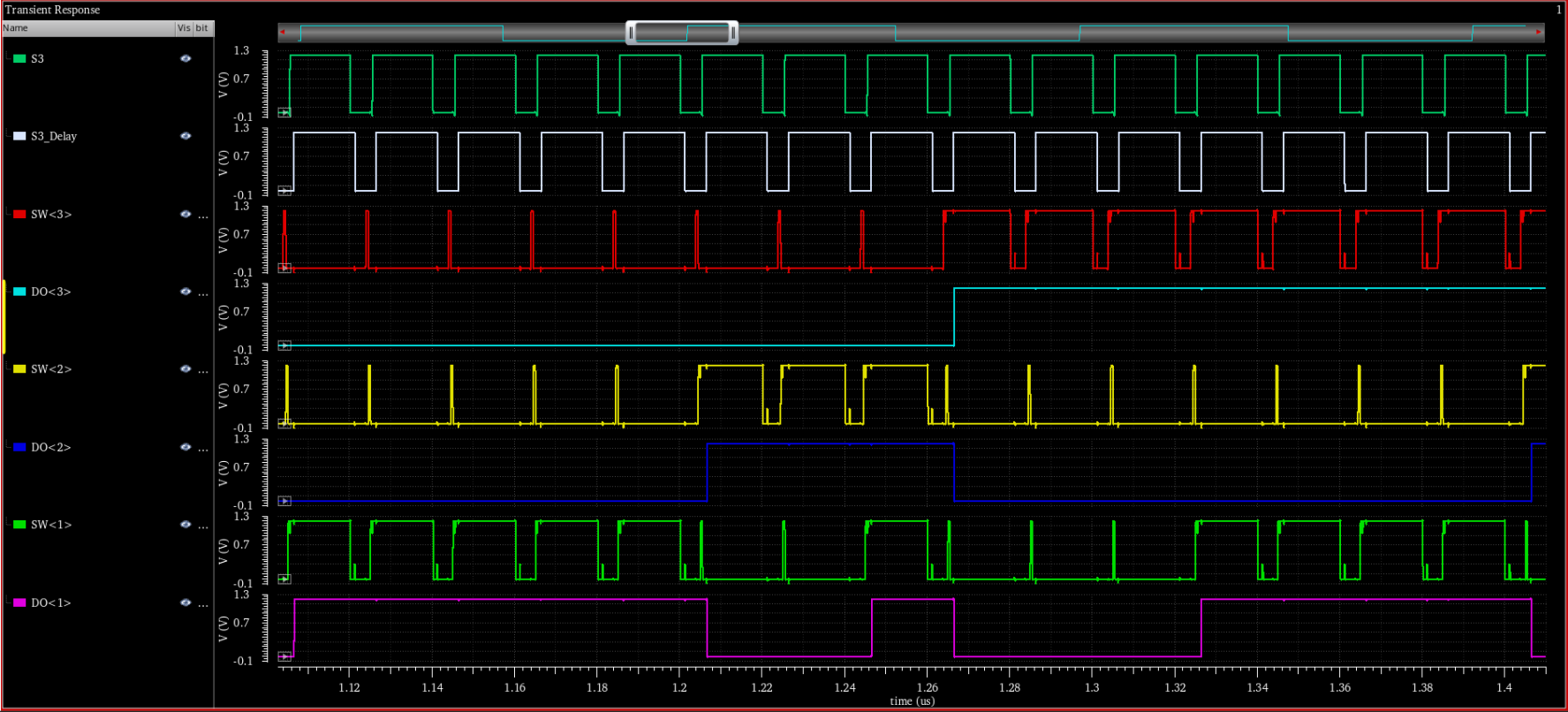Click the V (V) axis label of S3 strip
This screenshot has width=1568, height=712.
[223, 84]
